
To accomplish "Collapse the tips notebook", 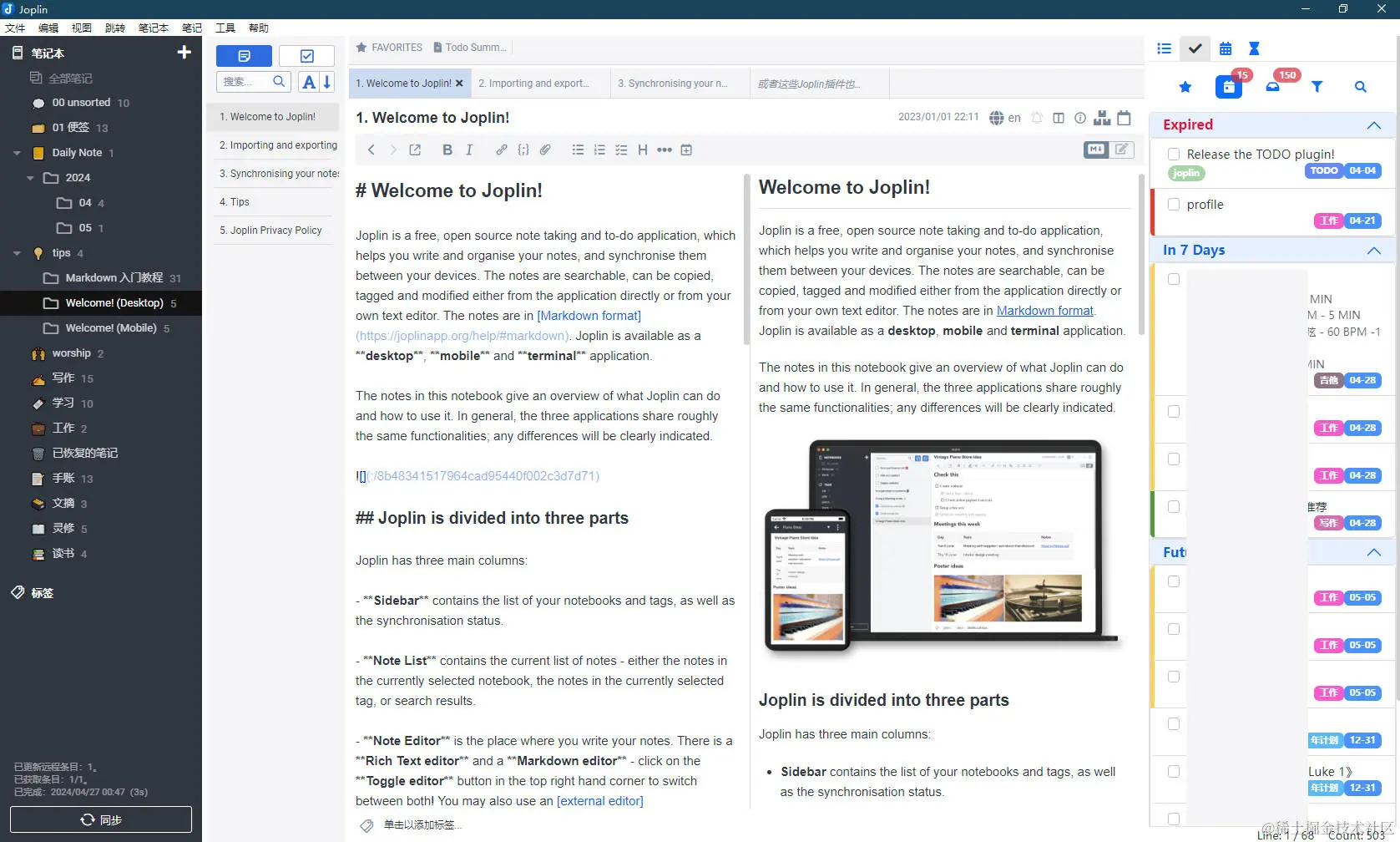I will click(x=17, y=253).
